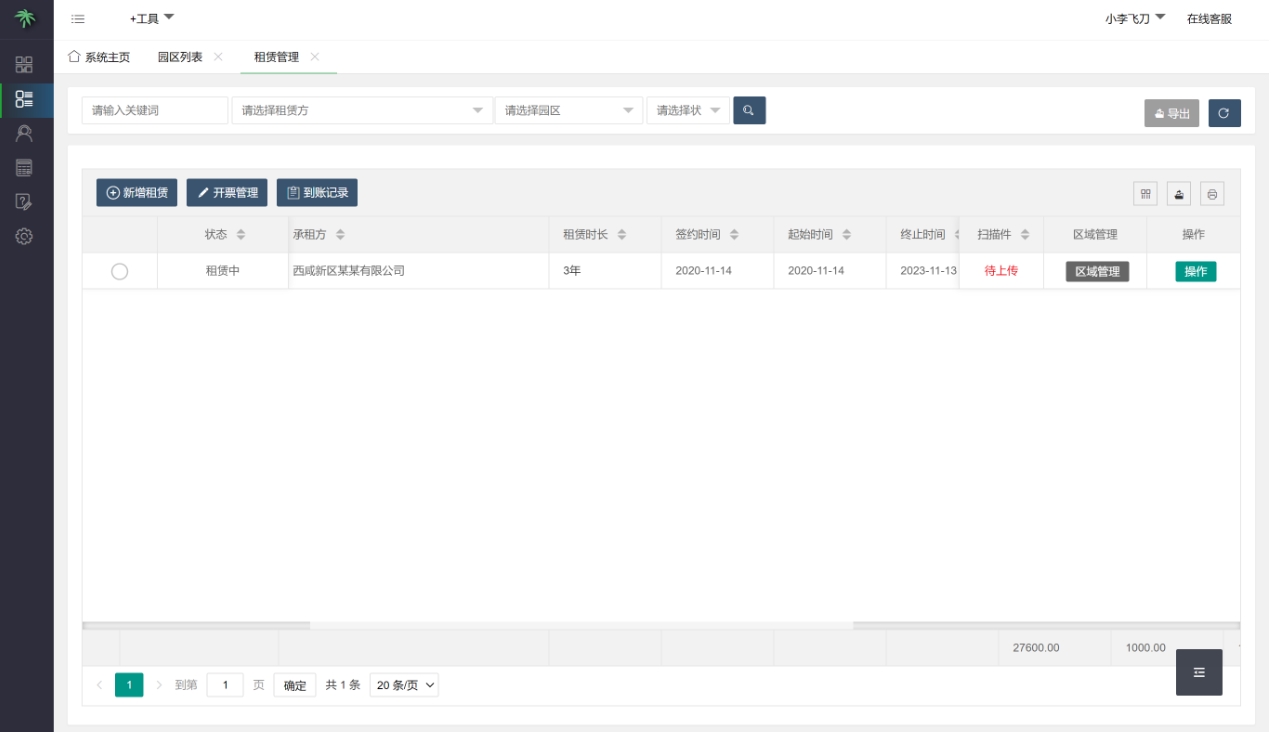
Task: Open the column filter grid icon
Action: point(1146,194)
